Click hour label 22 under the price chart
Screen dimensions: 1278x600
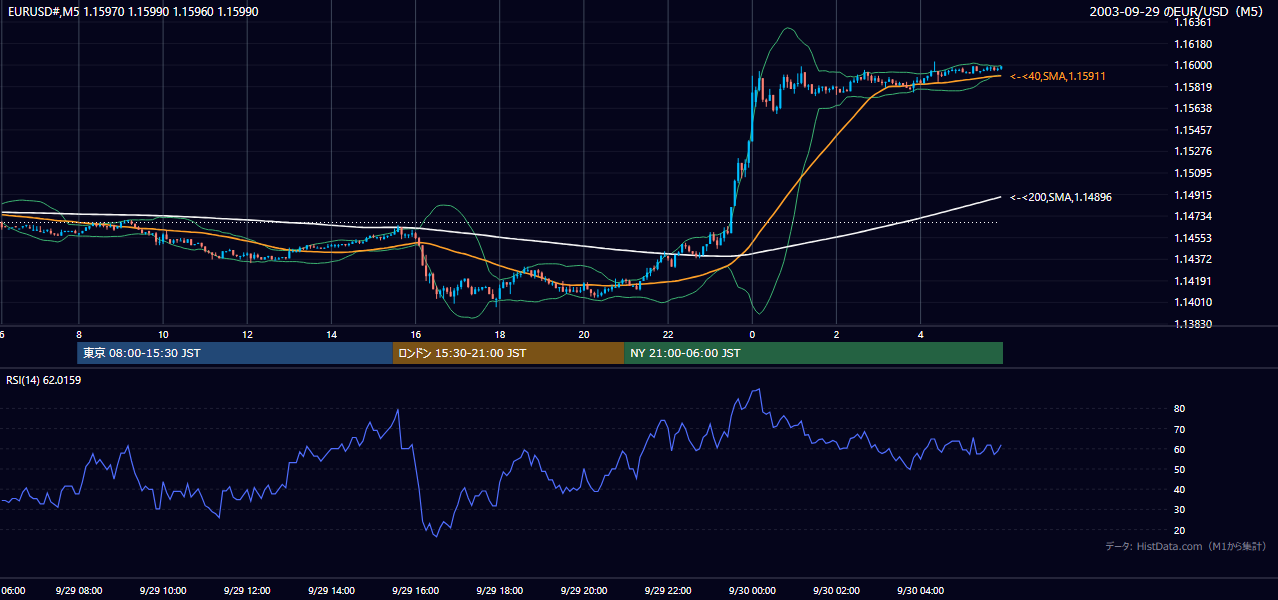pyautogui.click(x=668, y=334)
